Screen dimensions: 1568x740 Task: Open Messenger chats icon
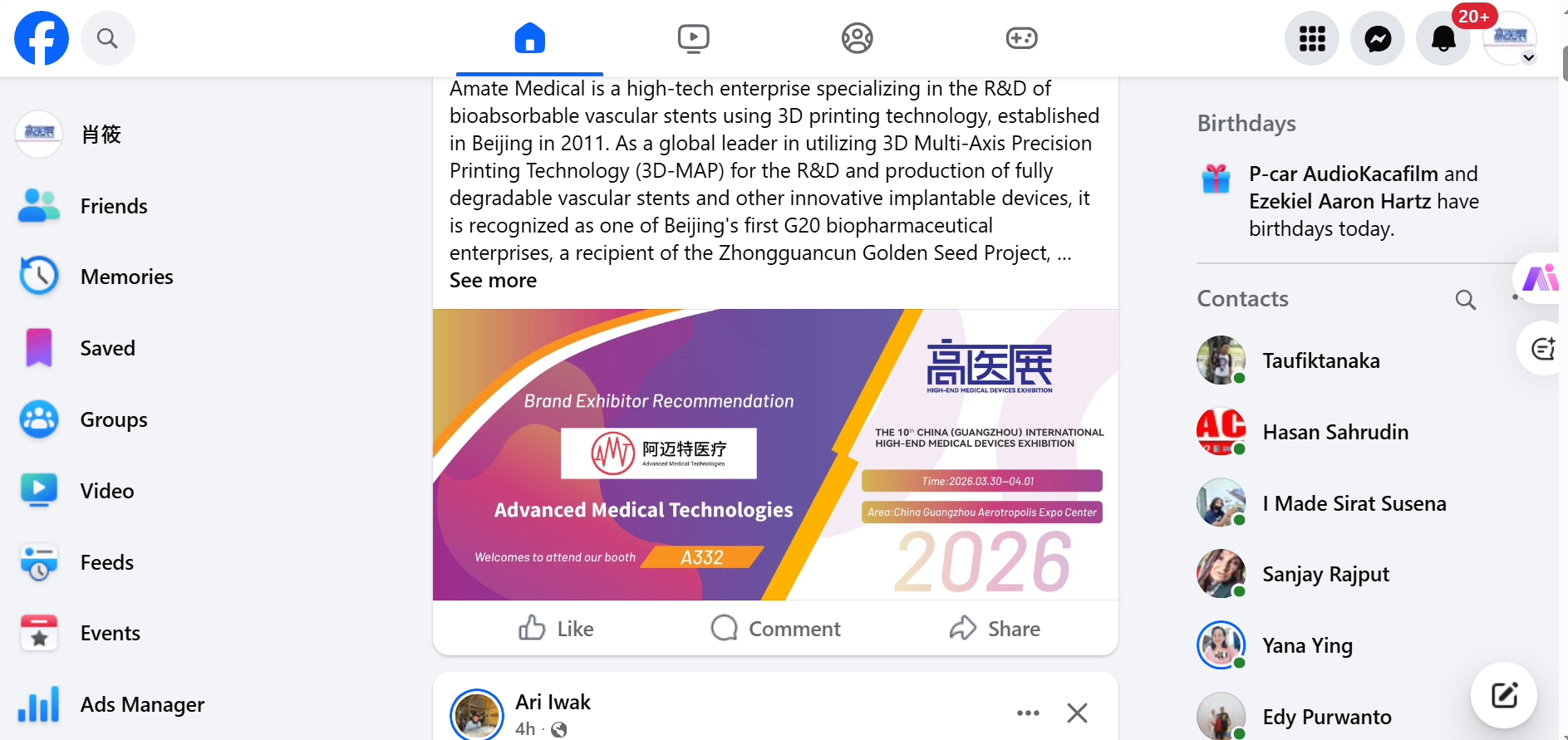click(x=1378, y=38)
